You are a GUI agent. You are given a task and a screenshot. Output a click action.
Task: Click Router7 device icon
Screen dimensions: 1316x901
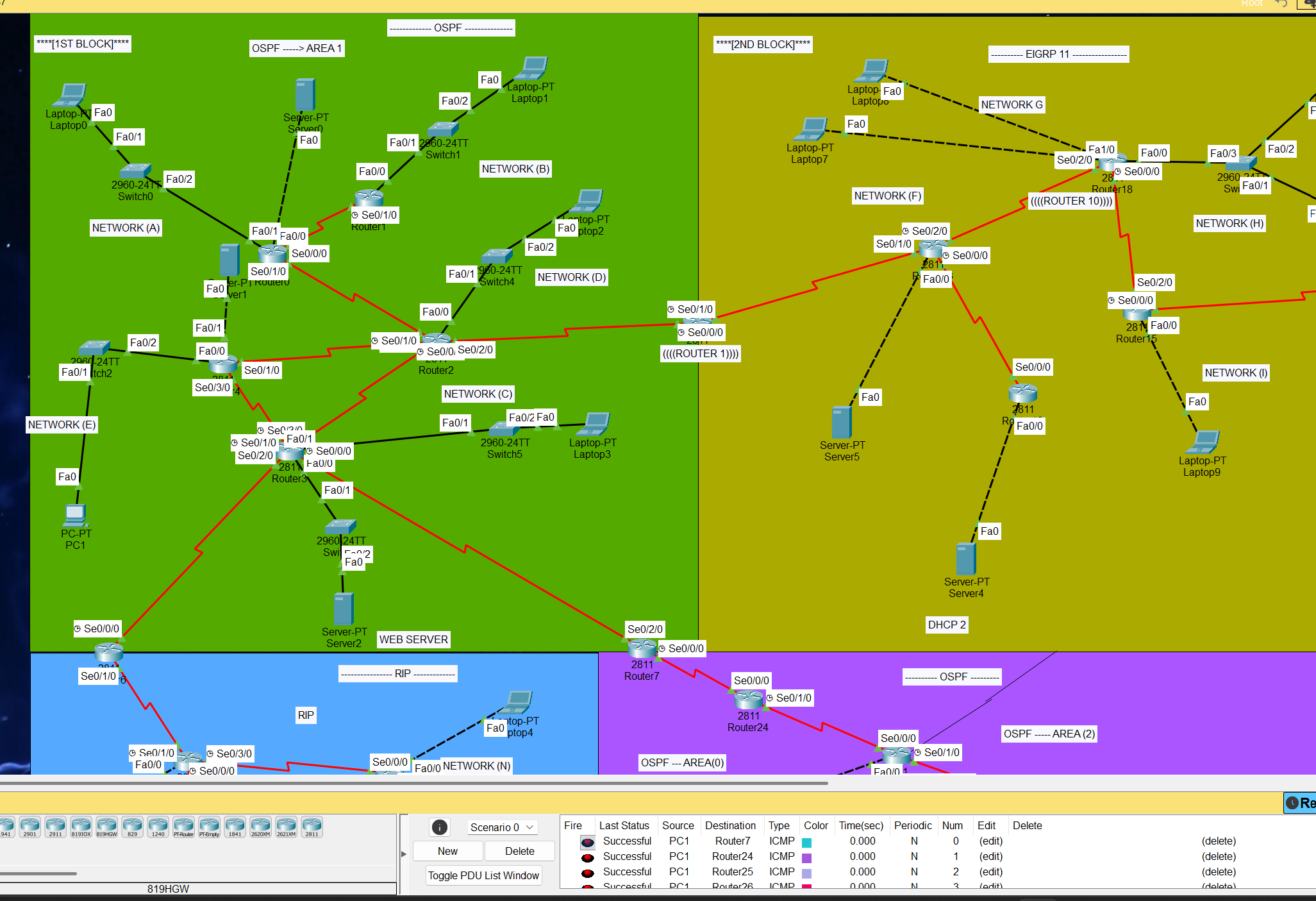click(x=643, y=648)
